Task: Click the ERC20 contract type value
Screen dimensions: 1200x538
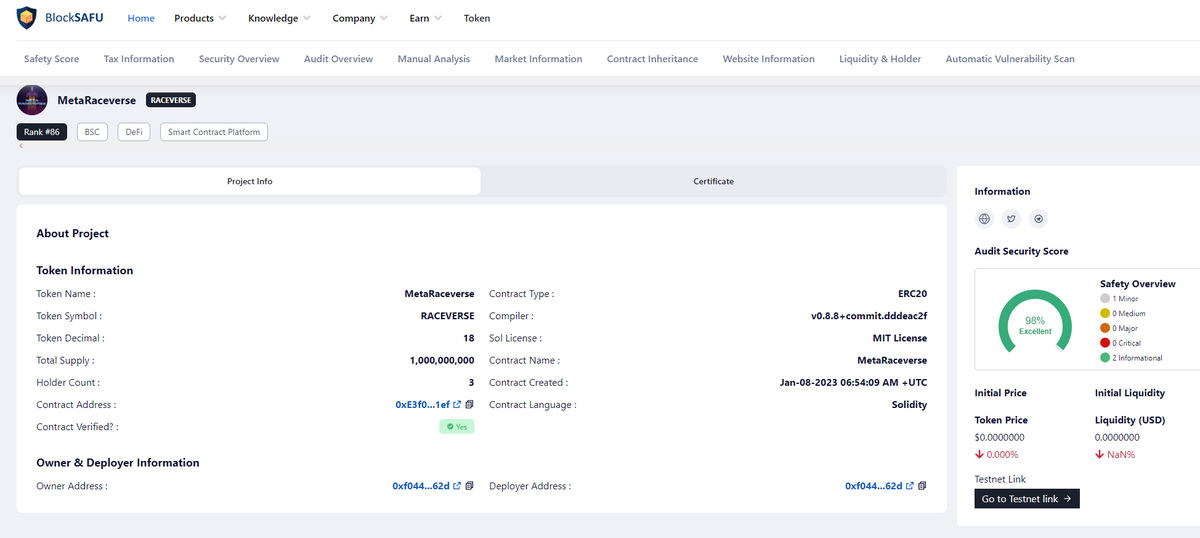Action: click(913, 294)
